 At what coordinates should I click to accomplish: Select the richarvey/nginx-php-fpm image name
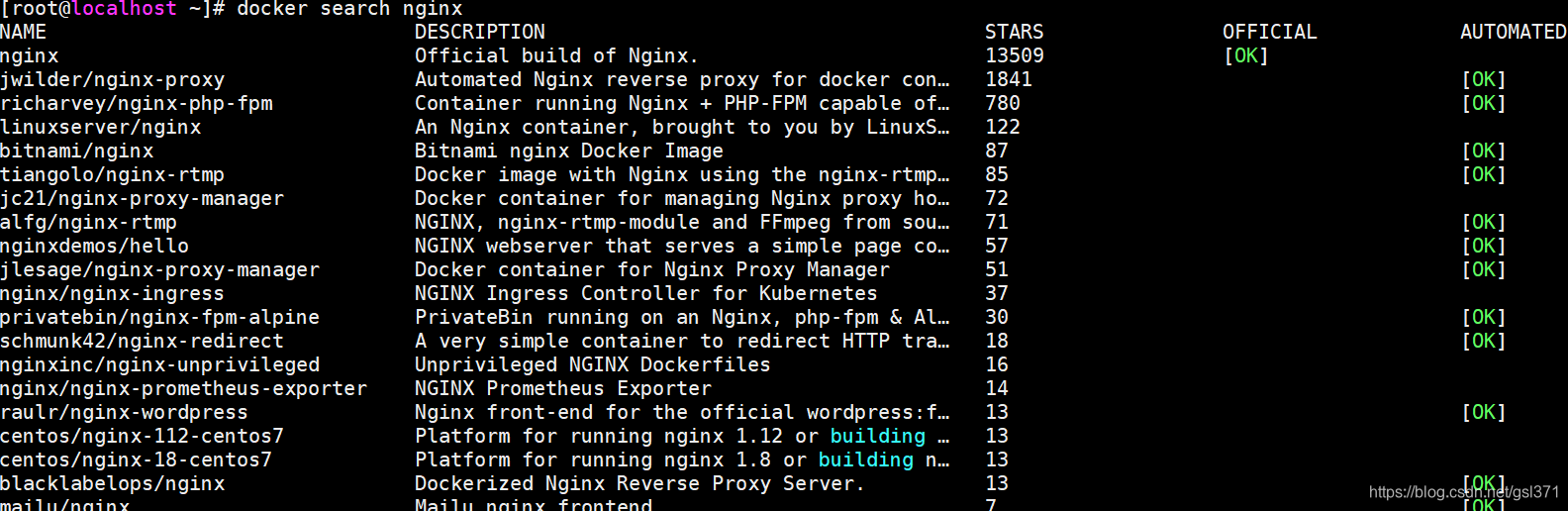click(x=137, y=103)
